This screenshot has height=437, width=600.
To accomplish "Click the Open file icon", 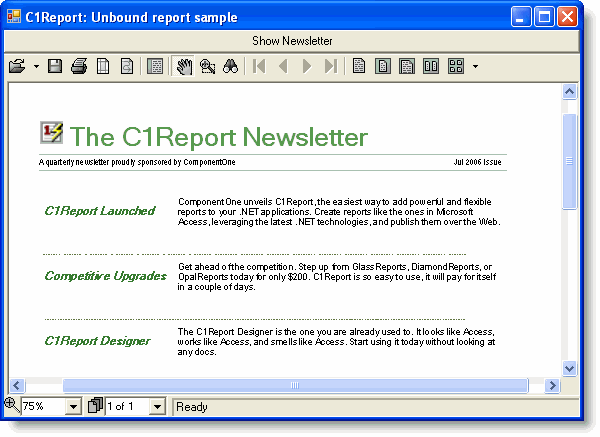I will tap(17, 66).
